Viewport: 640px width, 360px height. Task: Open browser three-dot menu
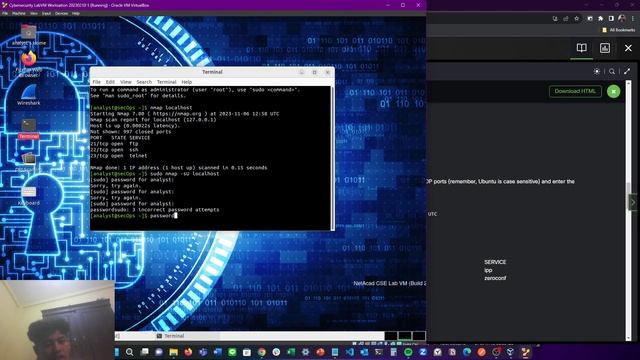click(x=633, y=18)
